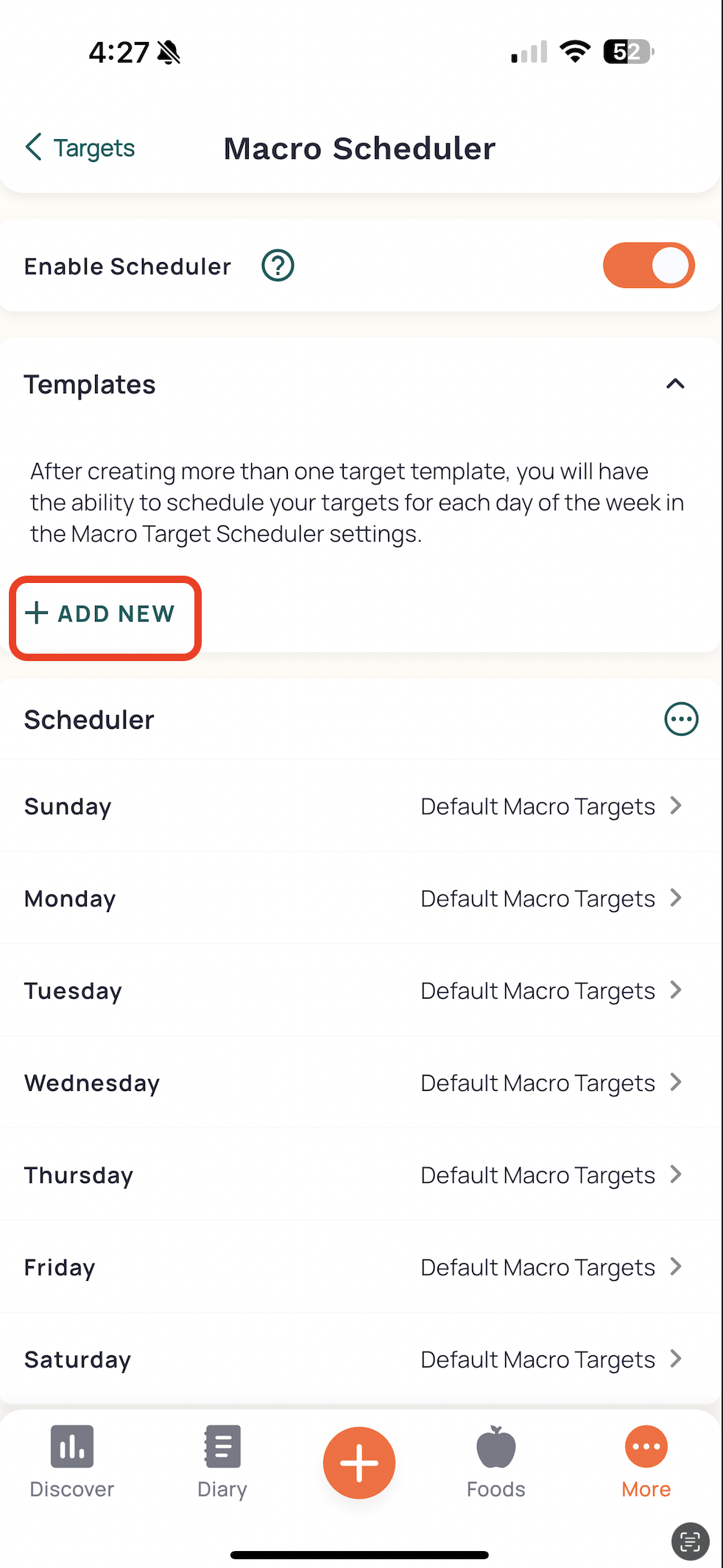
Task: Change Wednesday's Default Macro Targets
Action: tap(537, 1083)
